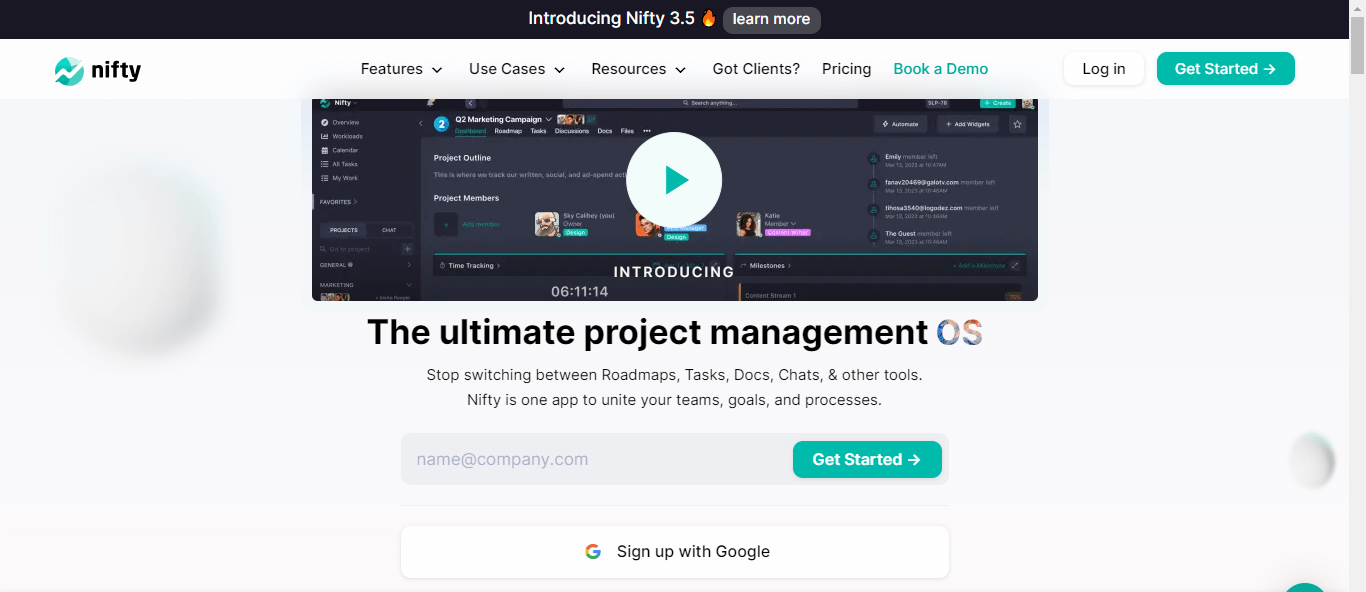The image size is (1366, 592).
Task: Click the Introducing Nifty 3.5 banner text
Action: tap(611, 19)
